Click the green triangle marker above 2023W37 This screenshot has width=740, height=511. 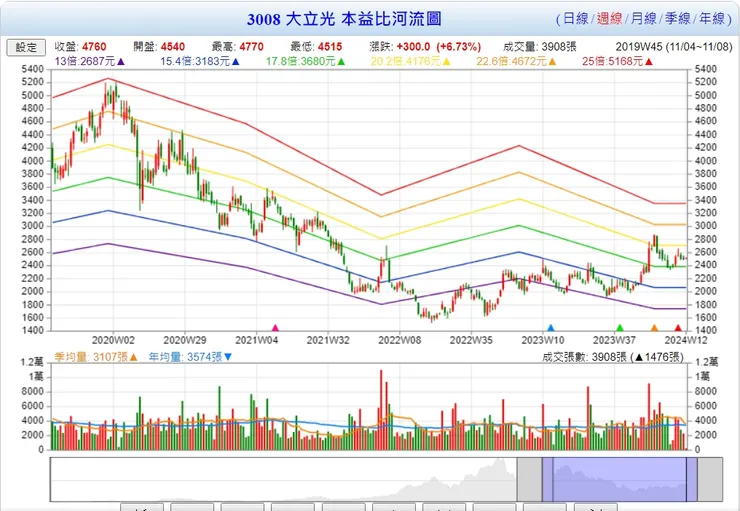pos(620,327)
